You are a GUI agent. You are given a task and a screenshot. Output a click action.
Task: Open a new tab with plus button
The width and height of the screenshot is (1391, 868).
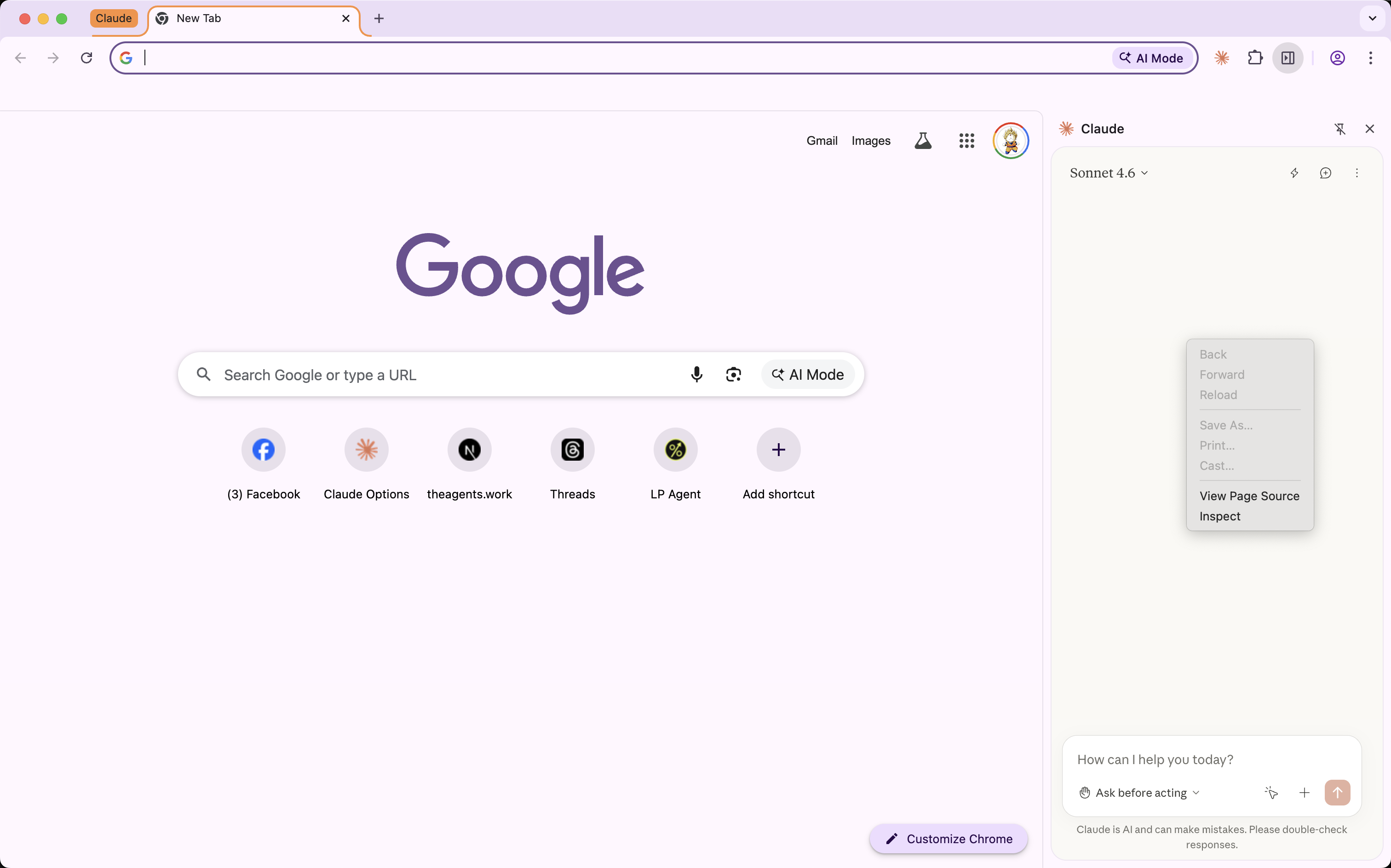[379, 18]
